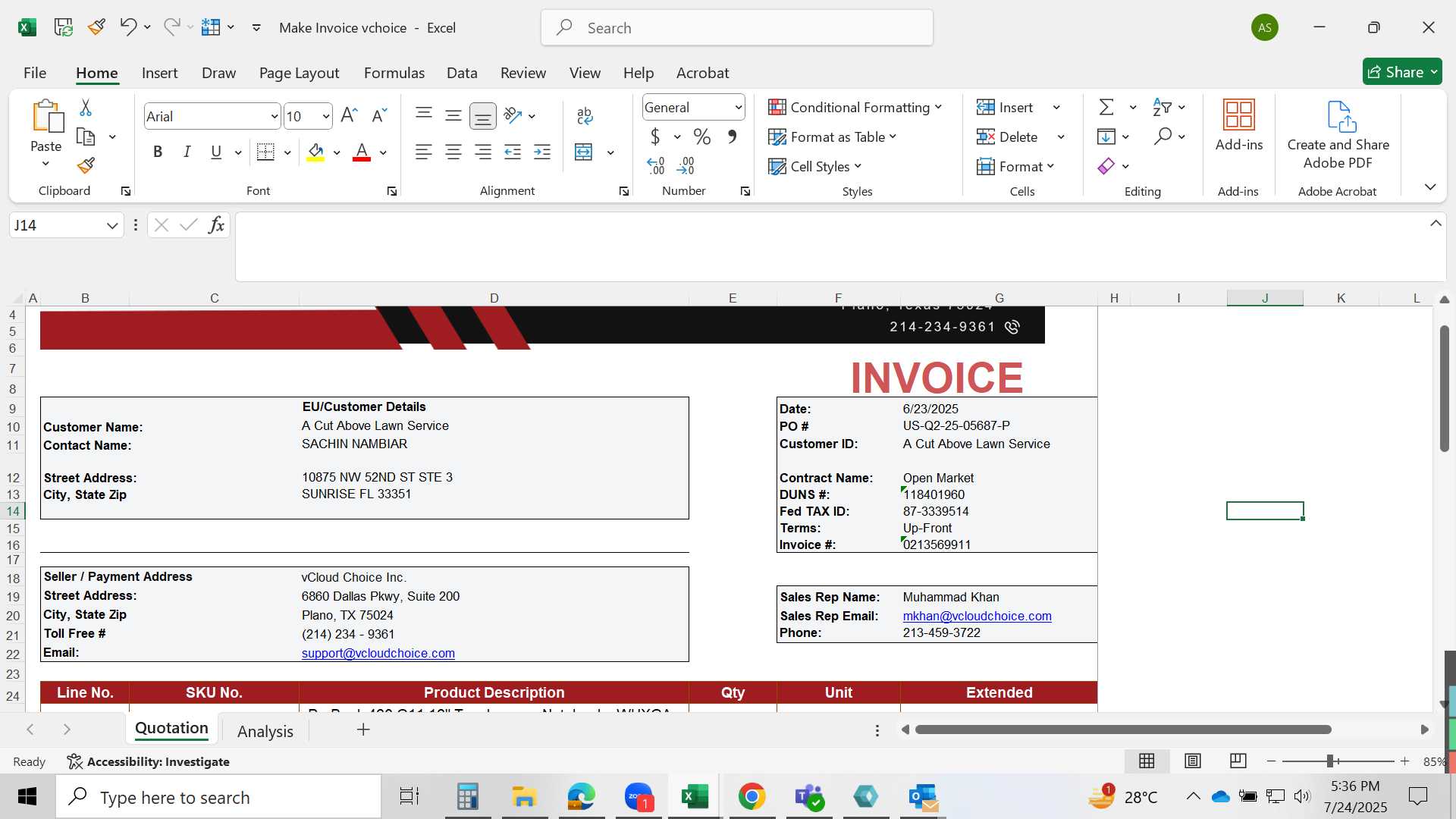The height and width of the screenshot is (819, 1456).
Task: Expand Cell Styles menu
Action: pyautogui.click(x=814, y=167)
